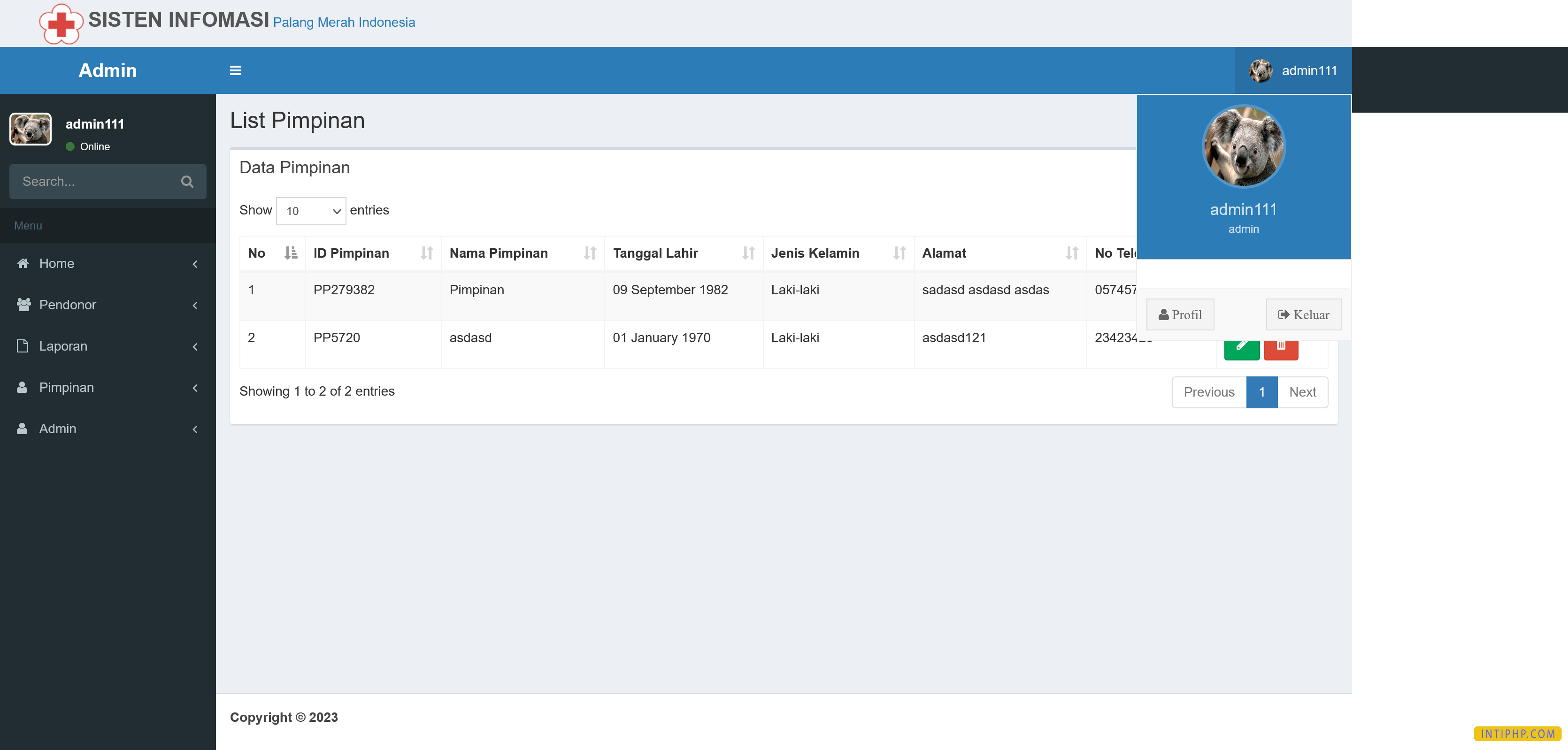
Task: Go to pagination page 1
Action: click(1261, 392)
